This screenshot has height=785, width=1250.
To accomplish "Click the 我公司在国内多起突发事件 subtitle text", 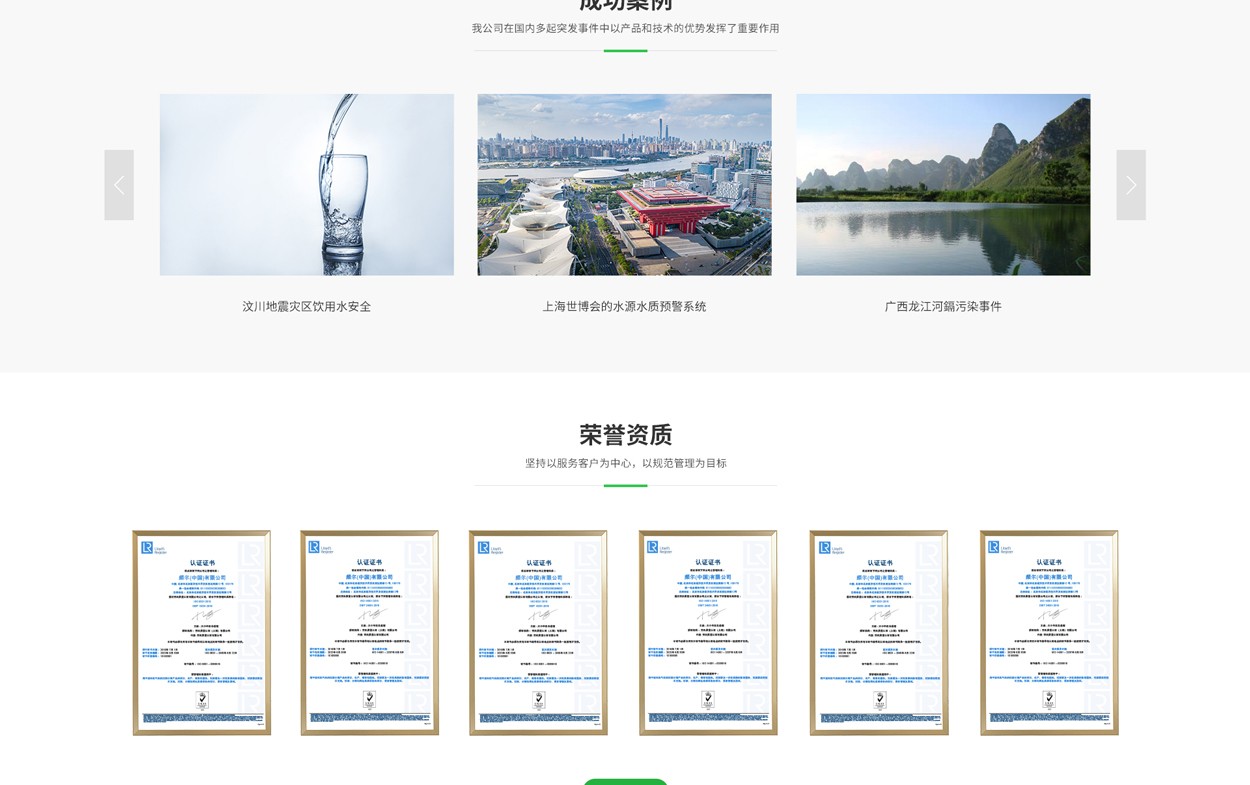I will tap(625, 29).
